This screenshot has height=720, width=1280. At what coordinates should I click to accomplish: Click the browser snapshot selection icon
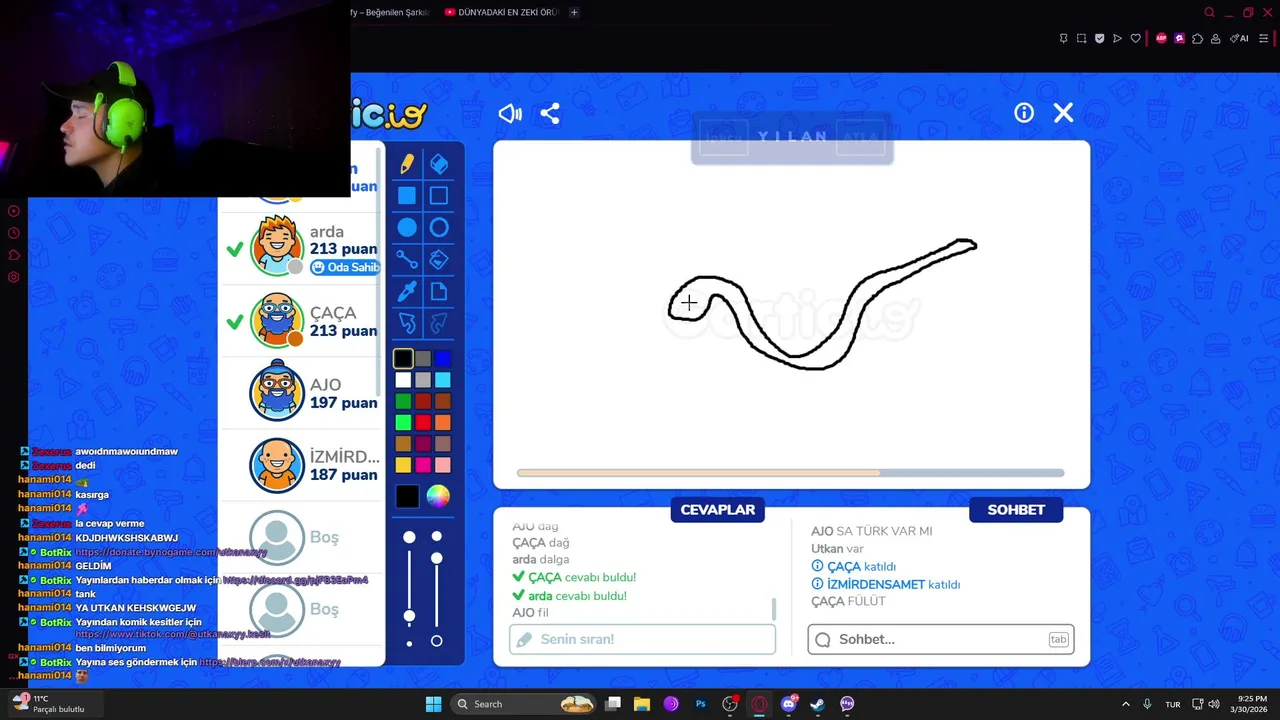click(1081, 38)
